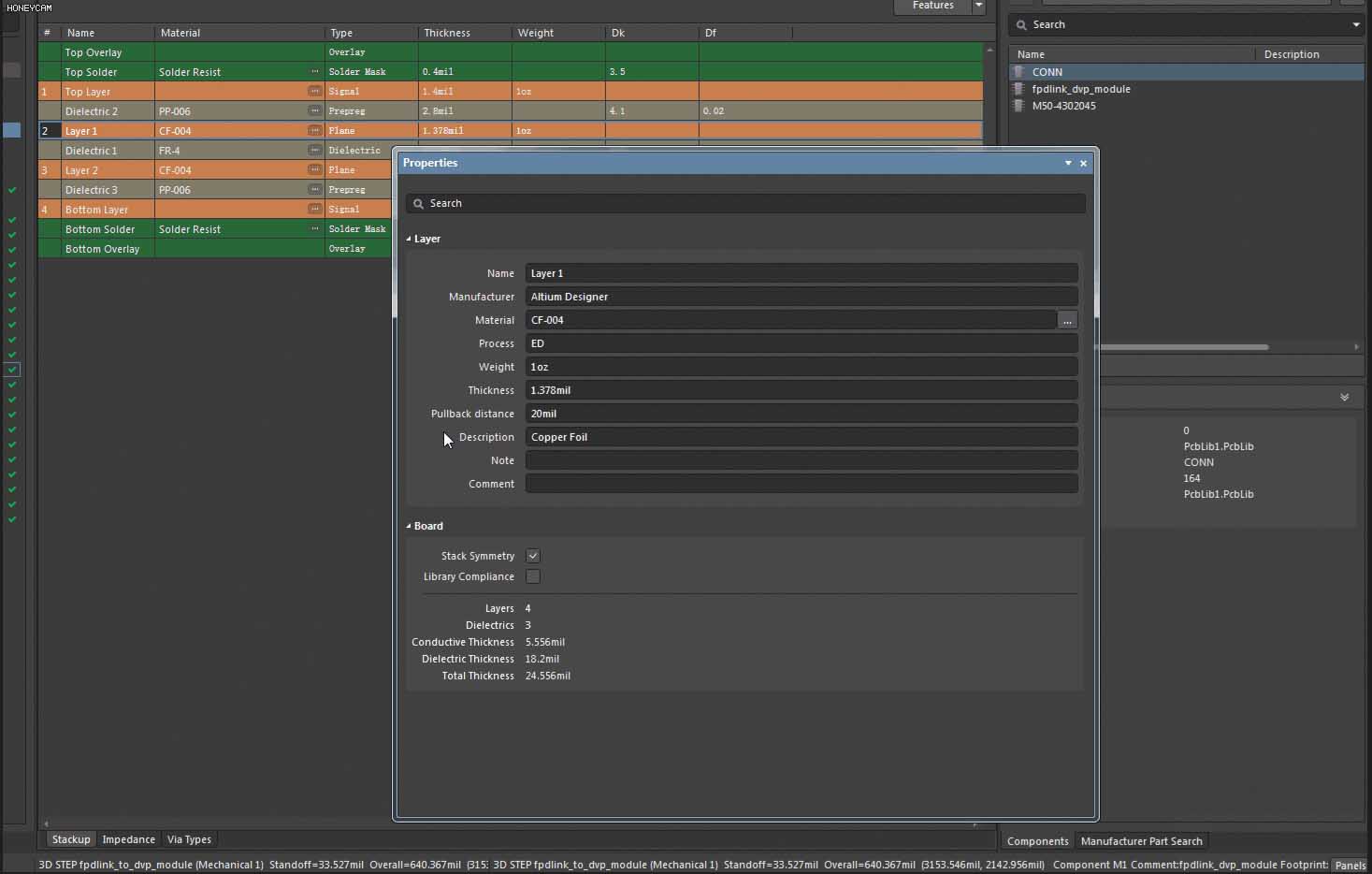Browse material via ellipsis beside CF-004 field
Screen dimensions: 1372x874
(1066, 321)
